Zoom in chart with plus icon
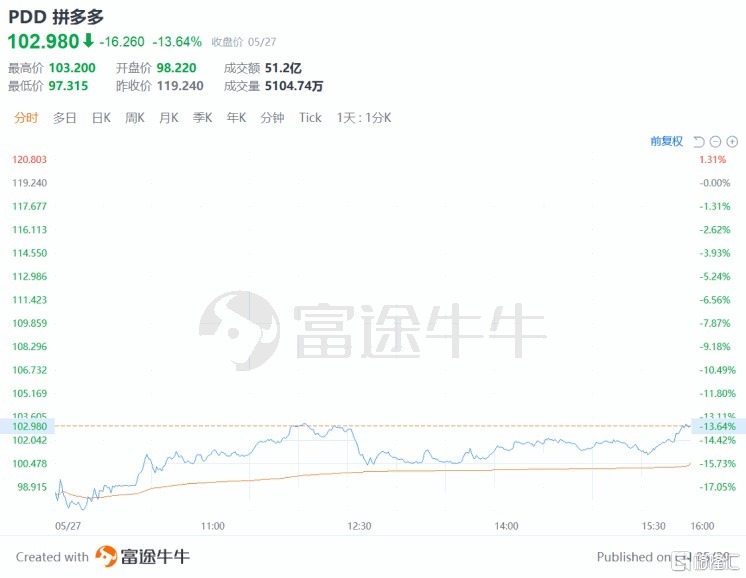Image resolution: width=746 pixels, height=578 pixels. [x=732, y=141]
